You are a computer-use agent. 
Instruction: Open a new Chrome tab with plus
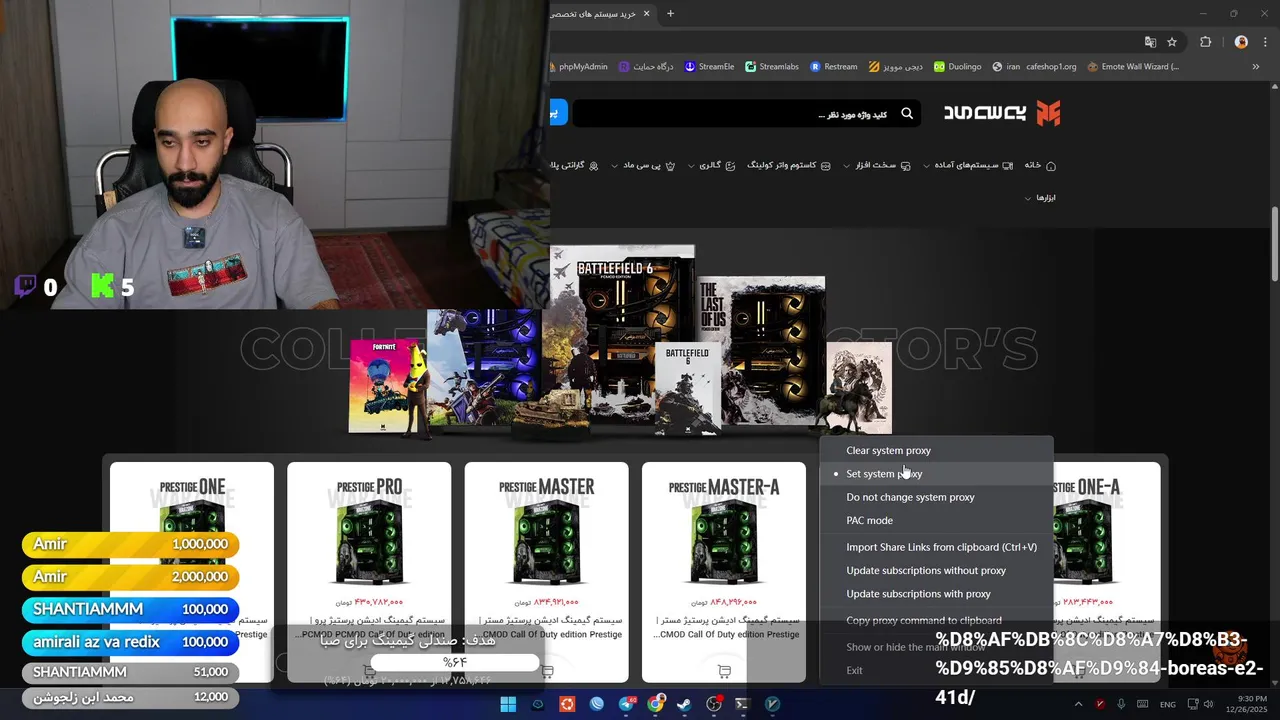[x=670, y=14]
